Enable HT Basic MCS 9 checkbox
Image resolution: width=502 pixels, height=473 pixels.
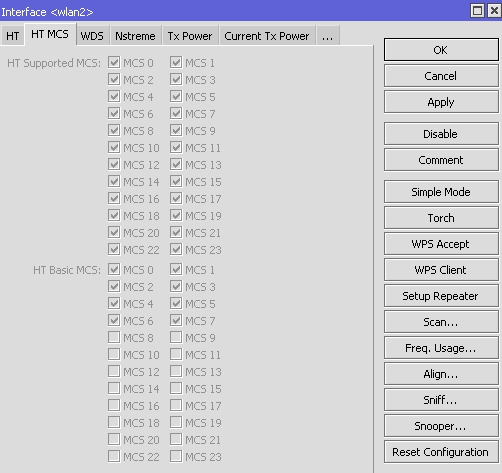point(176,337)
